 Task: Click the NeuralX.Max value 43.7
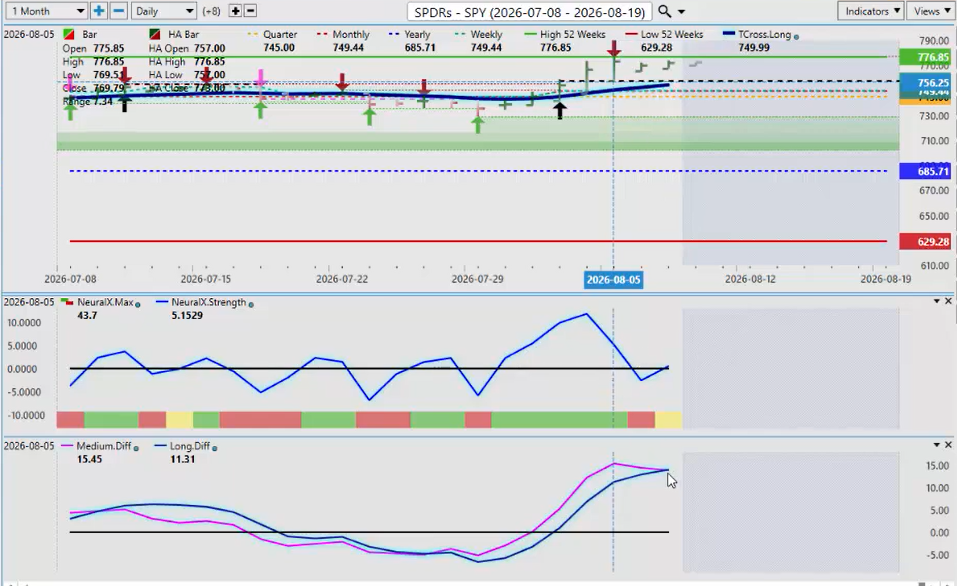(x=87, y=316)
